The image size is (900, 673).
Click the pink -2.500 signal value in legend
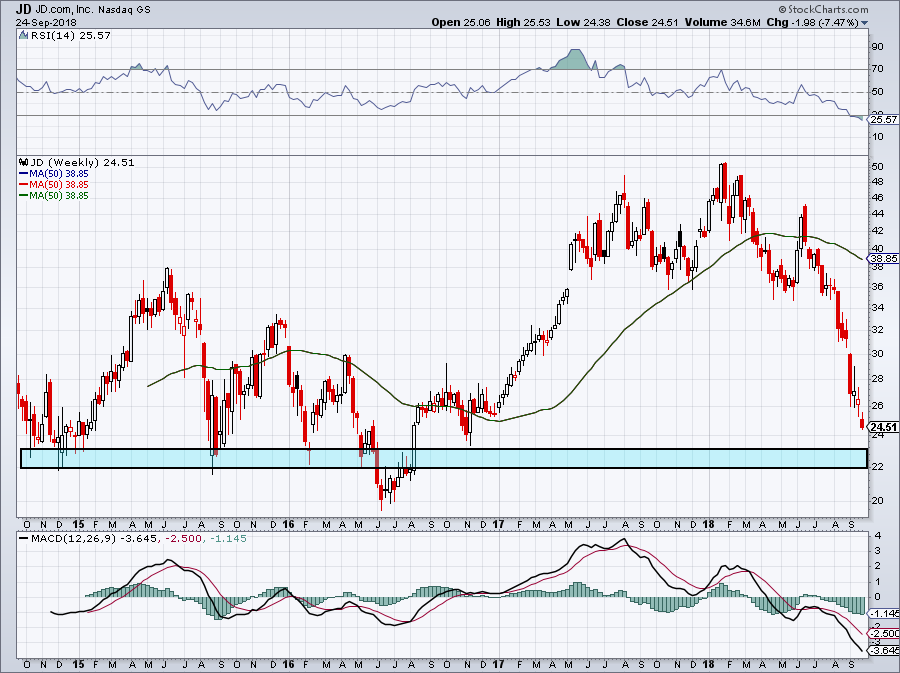click(183, 538)
